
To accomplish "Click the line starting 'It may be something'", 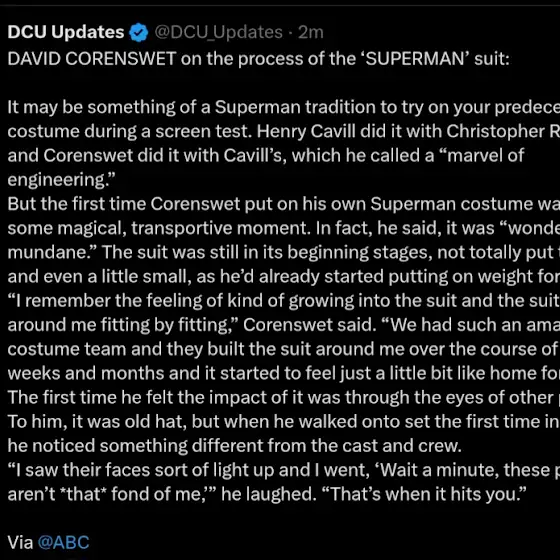I will (x=284, y=107).
